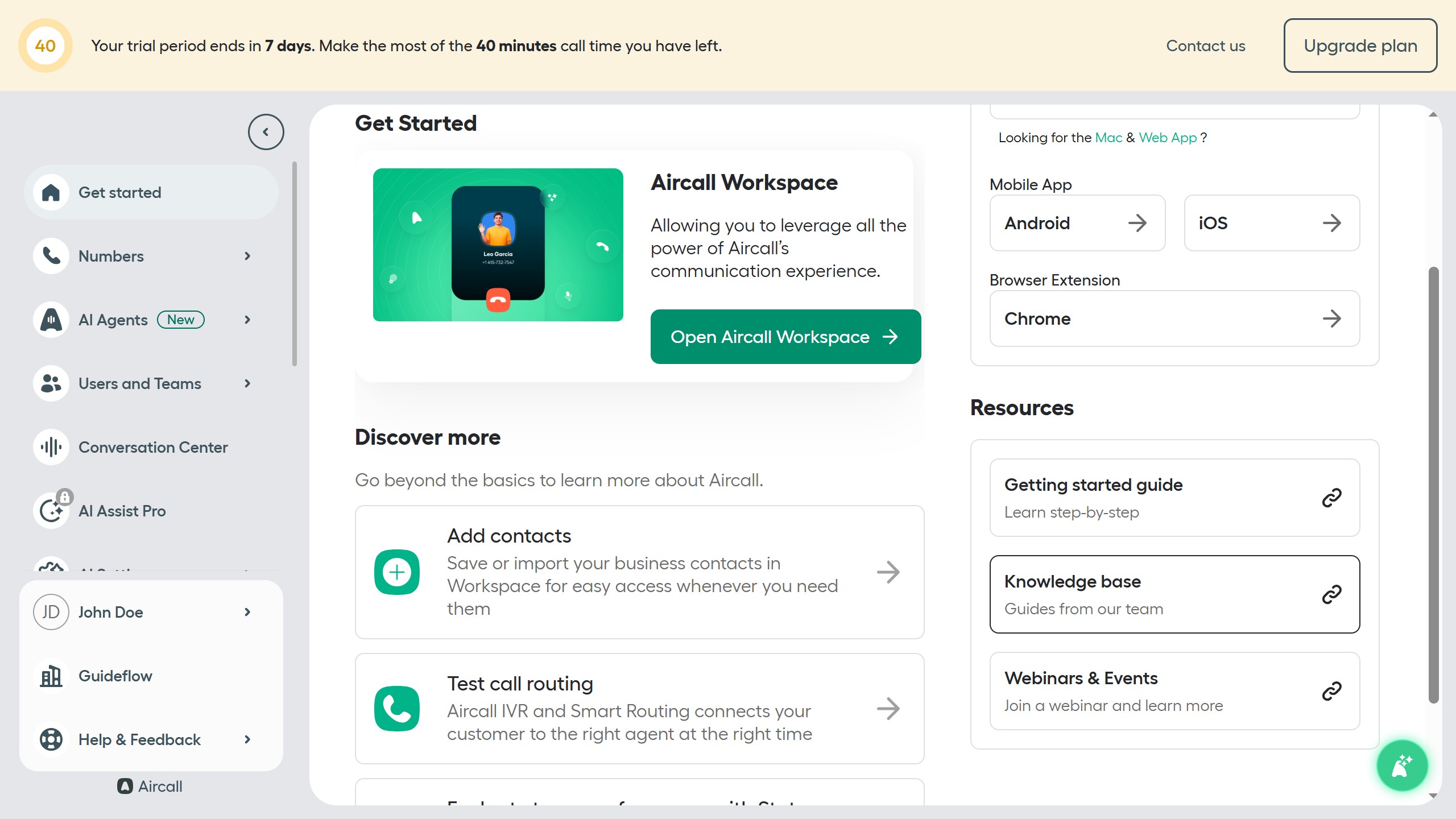This screenshot has width=1456, height=819.
Task: Click Open Aircall Workspace button
Action: point(785,337)
